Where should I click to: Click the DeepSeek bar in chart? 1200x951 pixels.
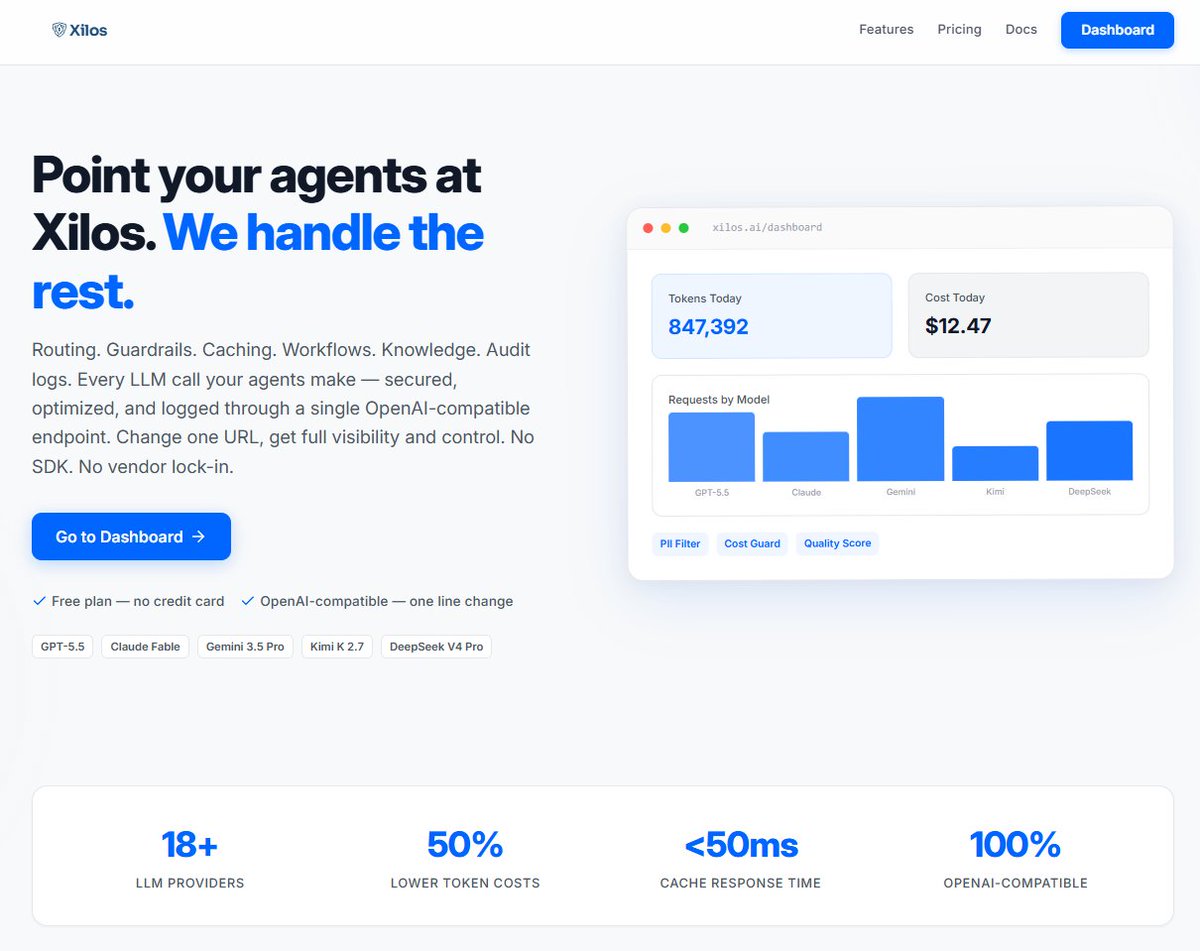point(1089,451)
